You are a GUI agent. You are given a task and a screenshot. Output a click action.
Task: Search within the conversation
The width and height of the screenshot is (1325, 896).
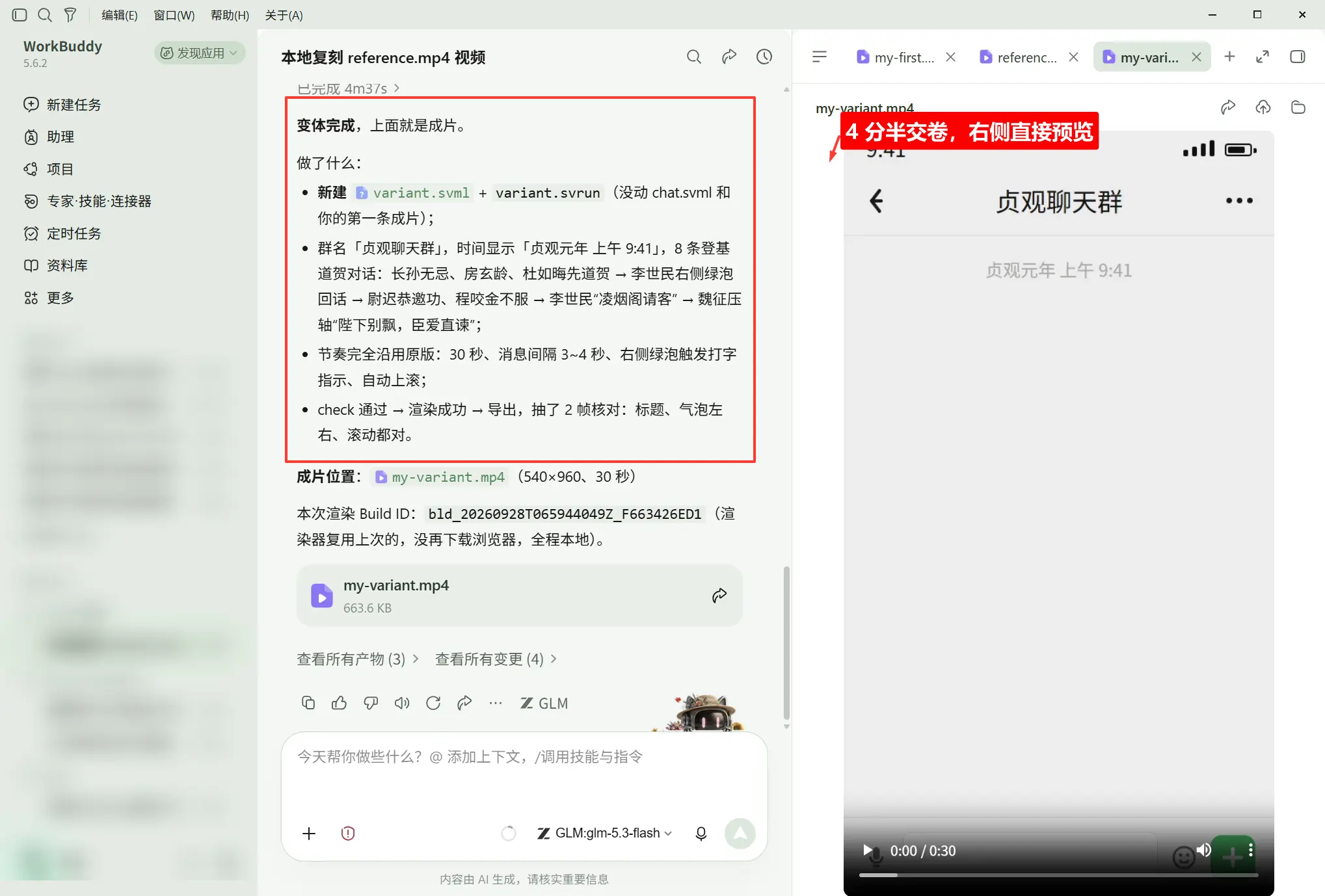tap(694, 57)
